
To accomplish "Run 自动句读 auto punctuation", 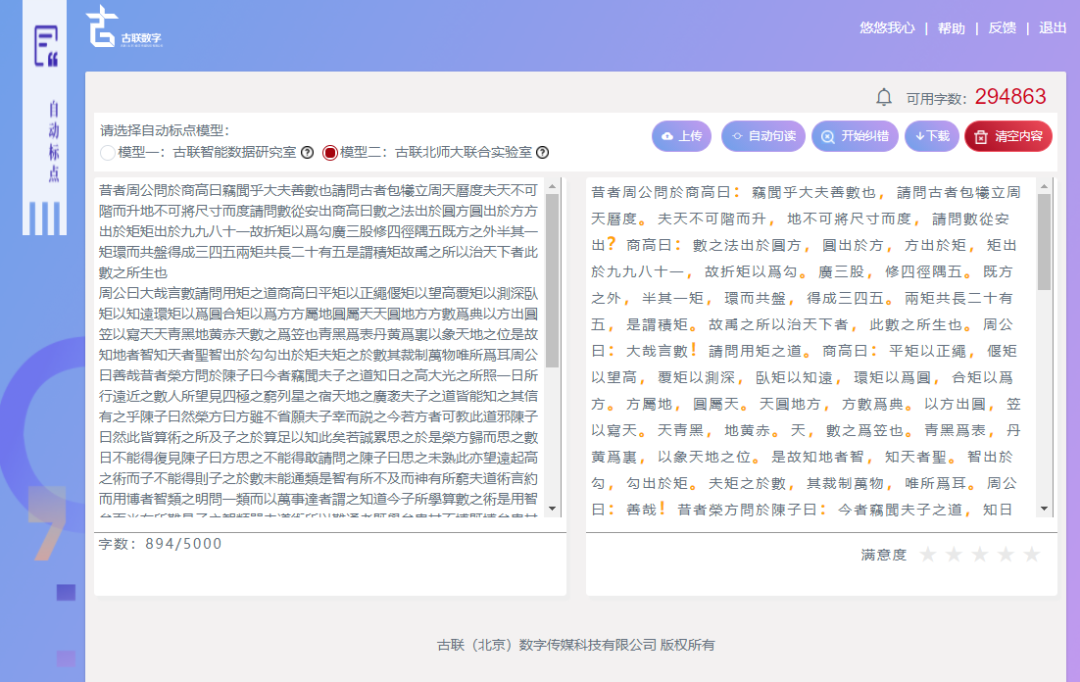I will pos(763,136).
